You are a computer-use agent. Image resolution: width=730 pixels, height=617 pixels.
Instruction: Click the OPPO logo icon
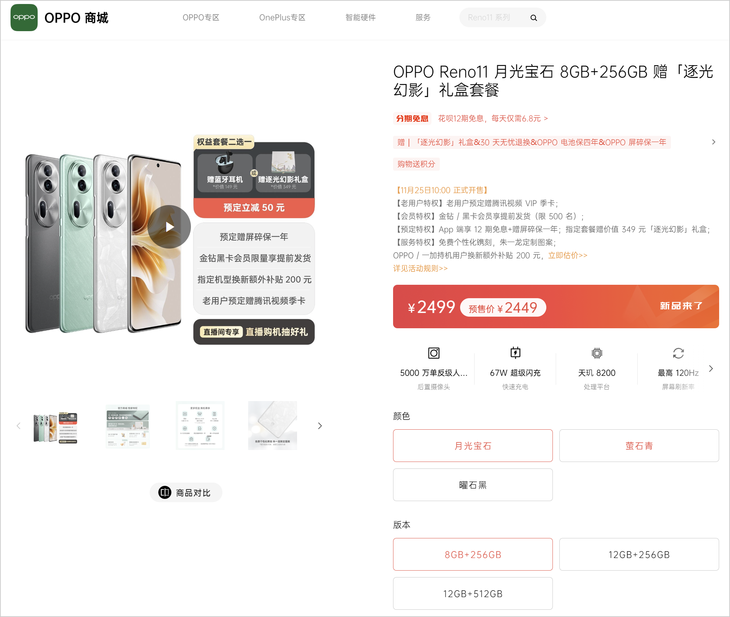click(24, 18)
